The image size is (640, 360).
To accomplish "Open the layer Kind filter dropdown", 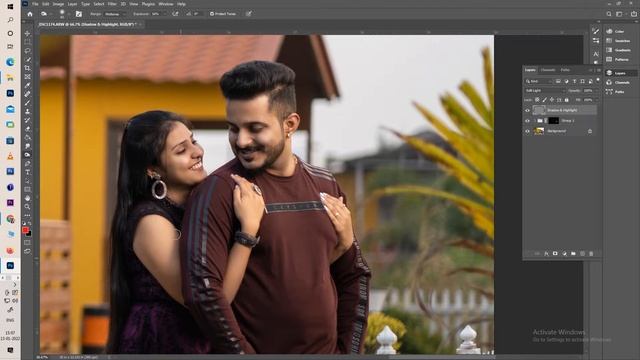I will click(539, 81).
